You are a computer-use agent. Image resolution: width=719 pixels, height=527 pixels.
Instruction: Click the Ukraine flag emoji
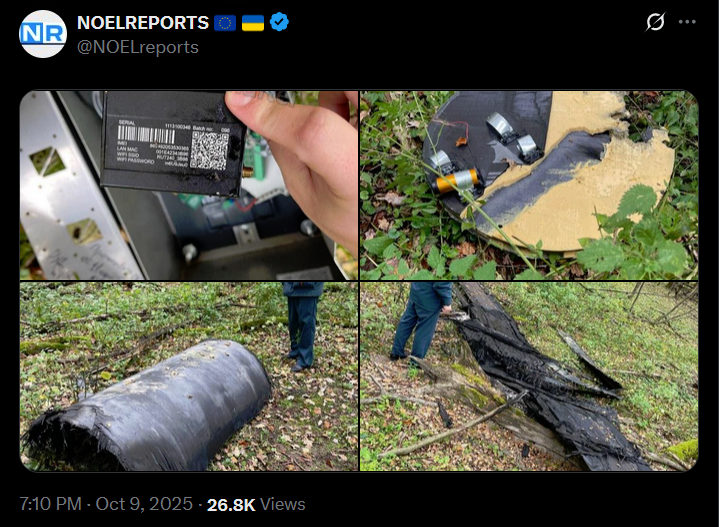pyautogui.click(x=253, y=23)
